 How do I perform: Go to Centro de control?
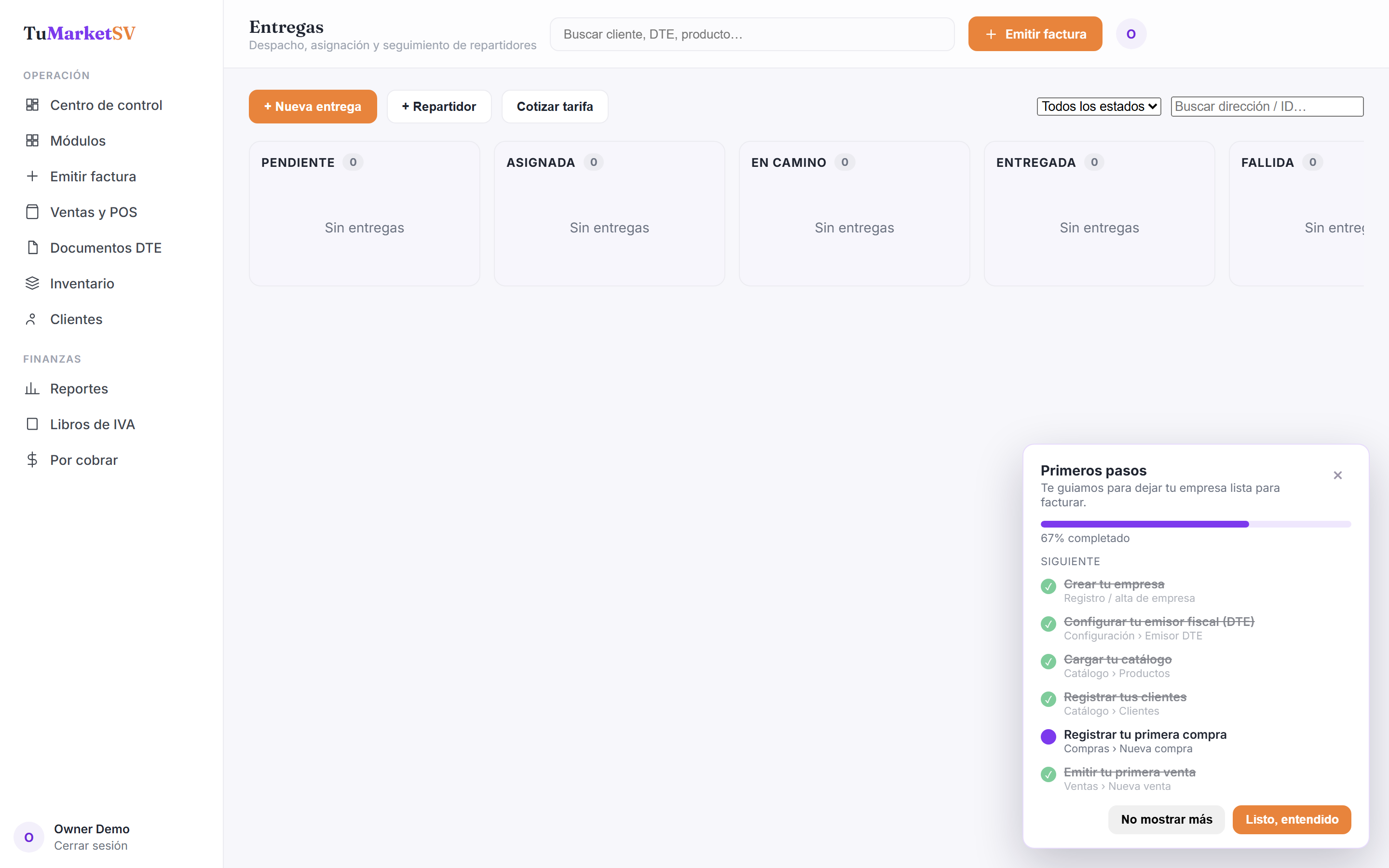pos(106,105)
